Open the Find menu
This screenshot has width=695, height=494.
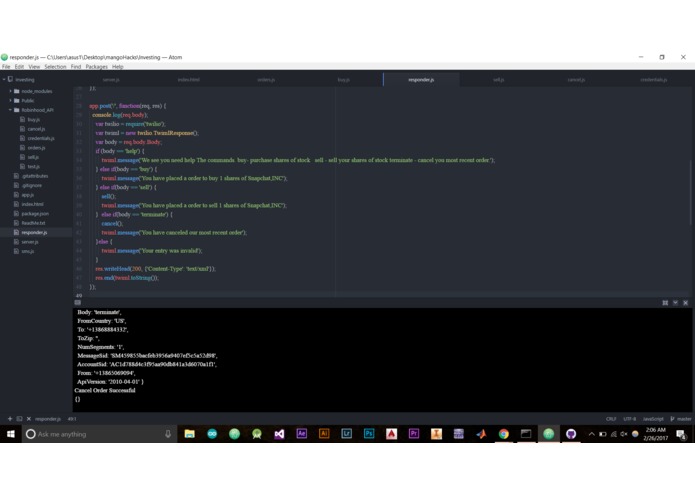click(x=76, y=67)
